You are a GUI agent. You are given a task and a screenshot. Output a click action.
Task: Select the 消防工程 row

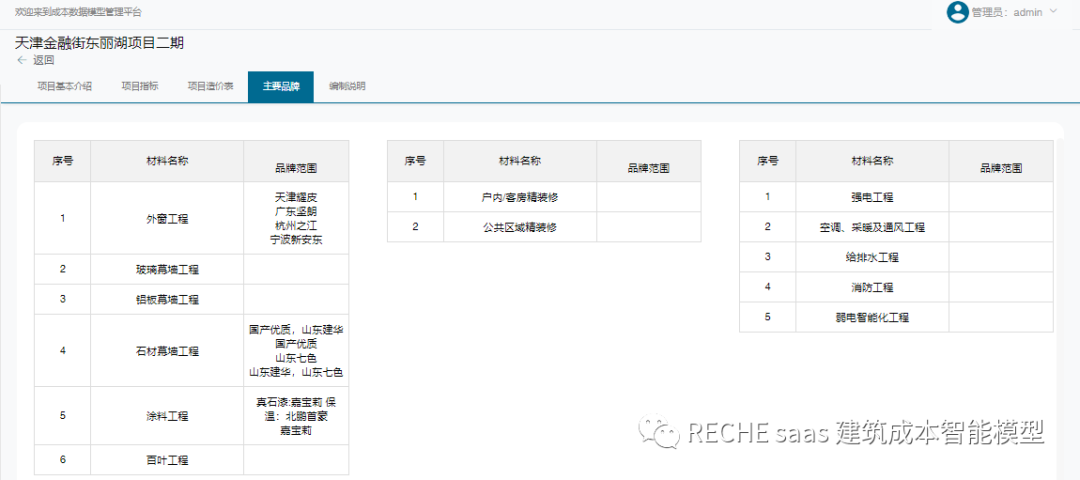click(x=872, y=287)
